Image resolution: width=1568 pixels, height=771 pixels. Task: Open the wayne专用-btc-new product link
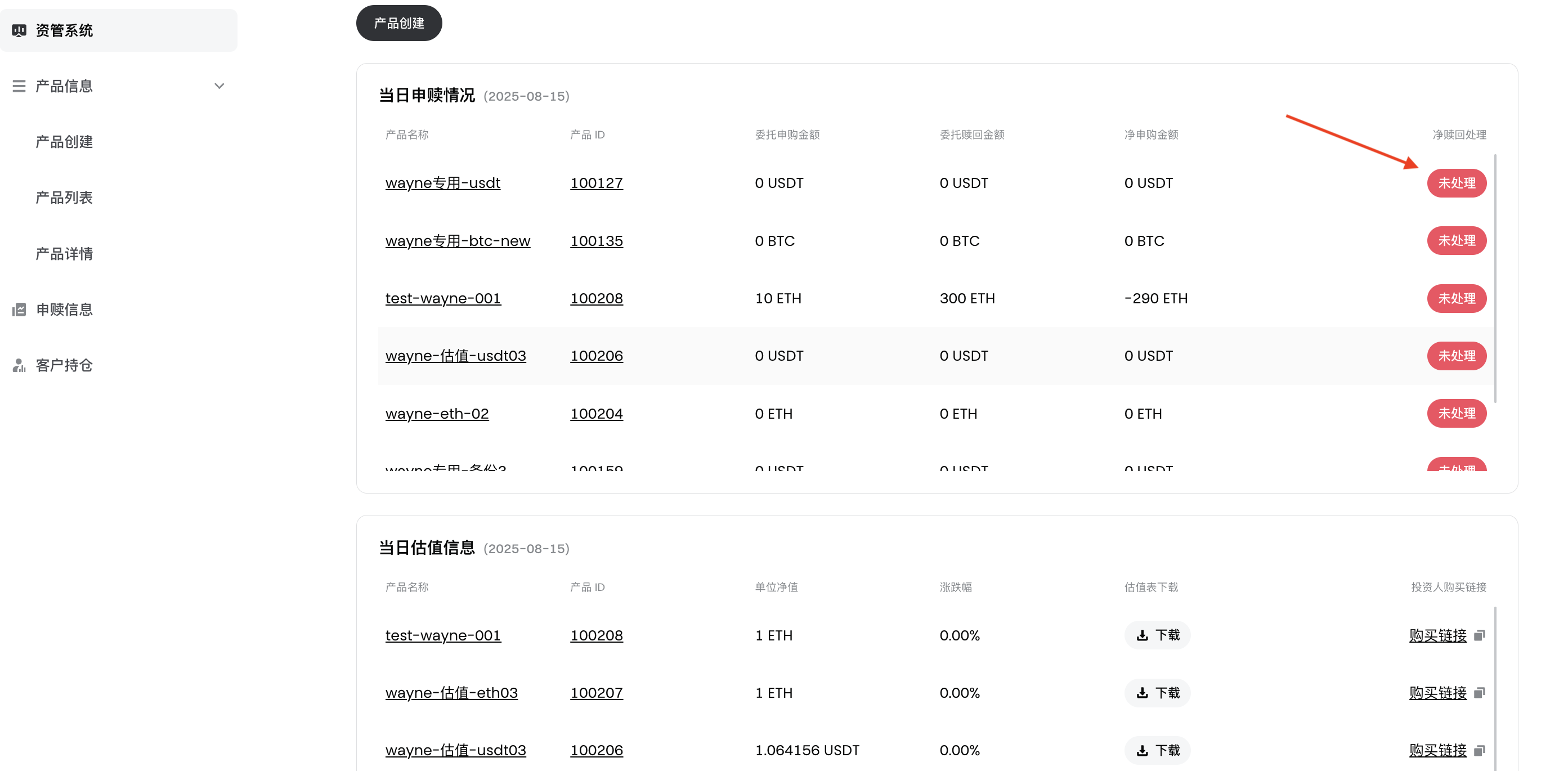(x=458, y=240)
